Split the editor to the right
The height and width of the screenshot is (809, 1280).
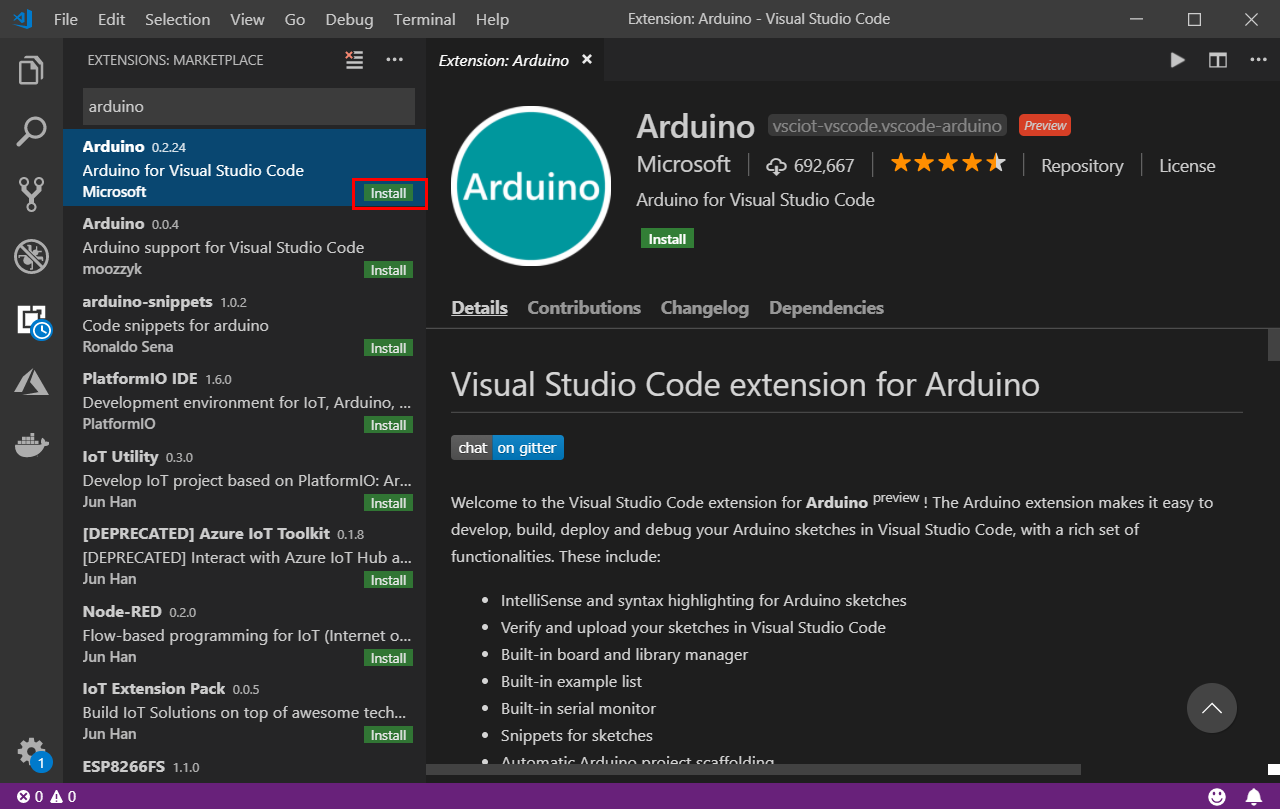pos(1217,60)
